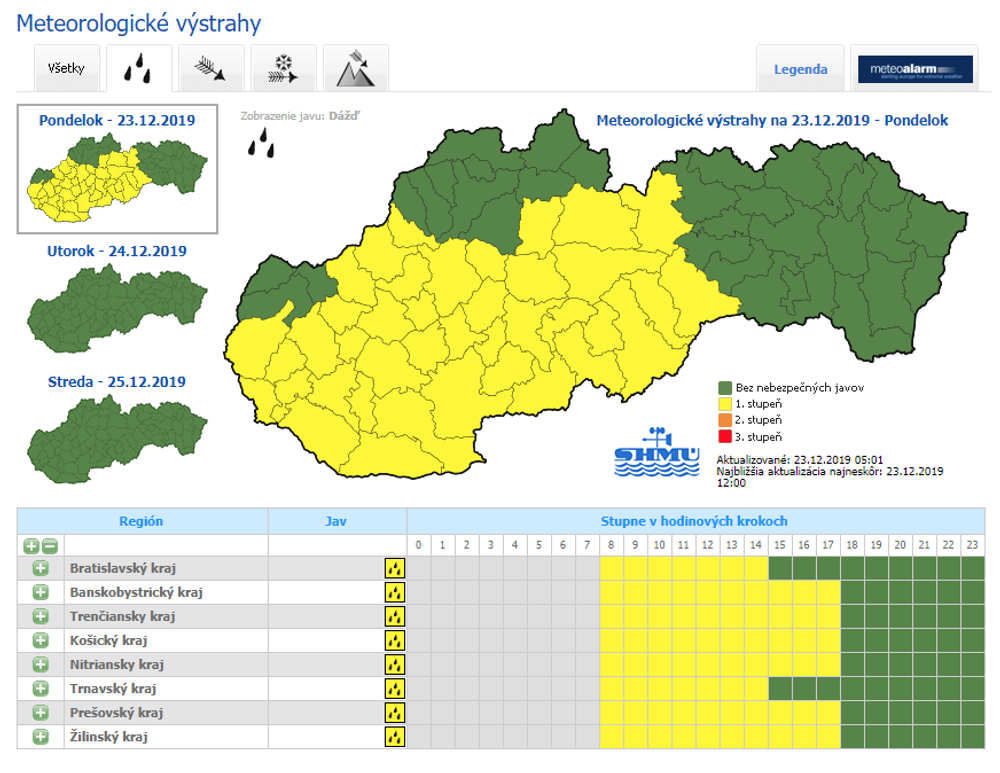Open the snow drift warnings tab icon
The width and height of the screenshot is (1000, 773).
click(283, 69)
